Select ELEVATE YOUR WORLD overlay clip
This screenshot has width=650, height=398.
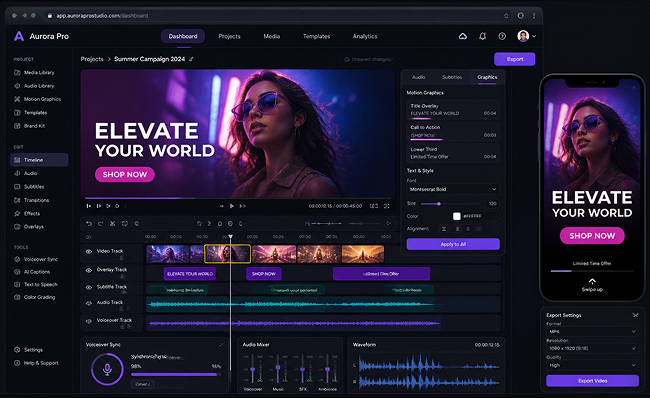[190, 274]
